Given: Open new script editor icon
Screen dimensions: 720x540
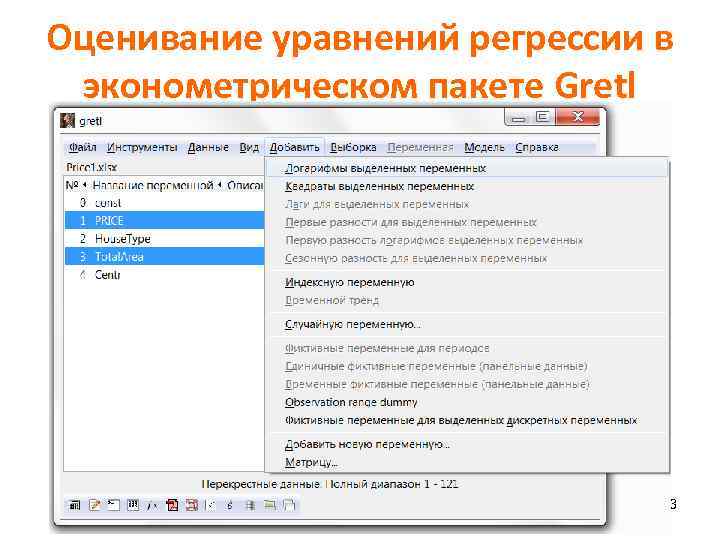Looking at the screenshot, I should [x=95, y=505].
